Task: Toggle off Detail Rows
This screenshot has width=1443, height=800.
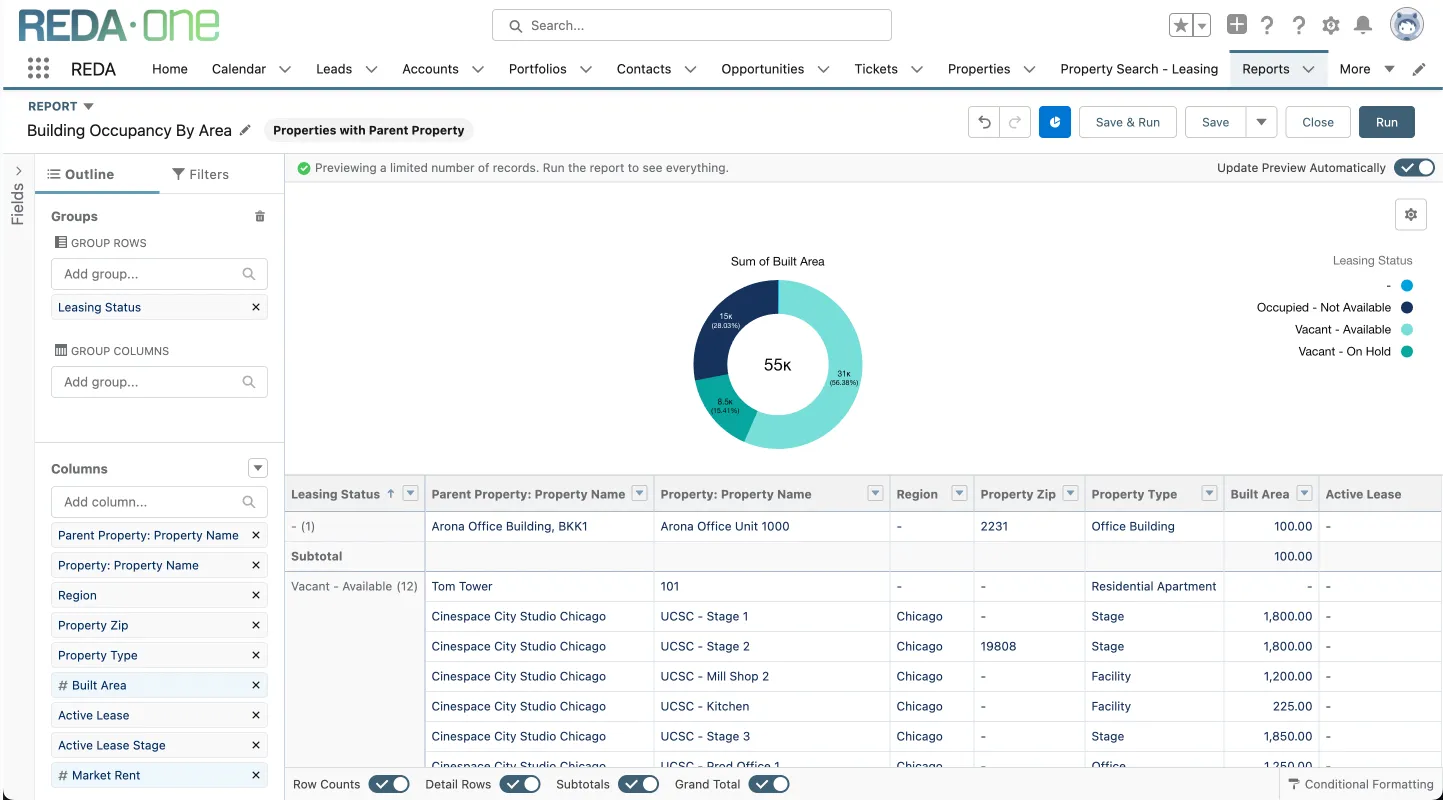Action: pos(519,784)
